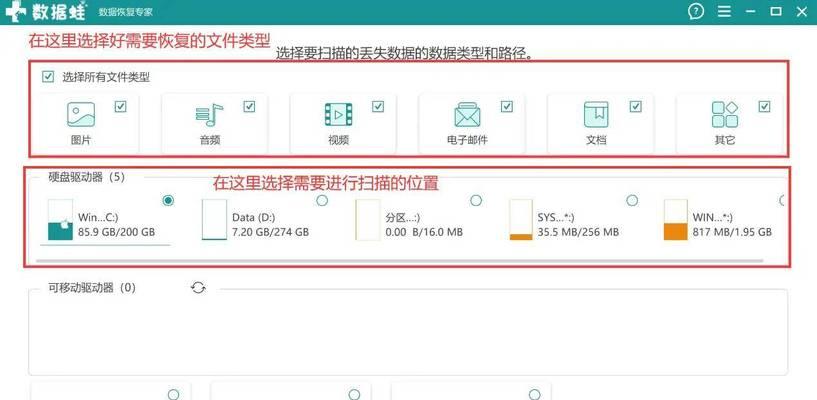
Task: Uncheck the 音频 file type checkbox
Action: [249, 107]
